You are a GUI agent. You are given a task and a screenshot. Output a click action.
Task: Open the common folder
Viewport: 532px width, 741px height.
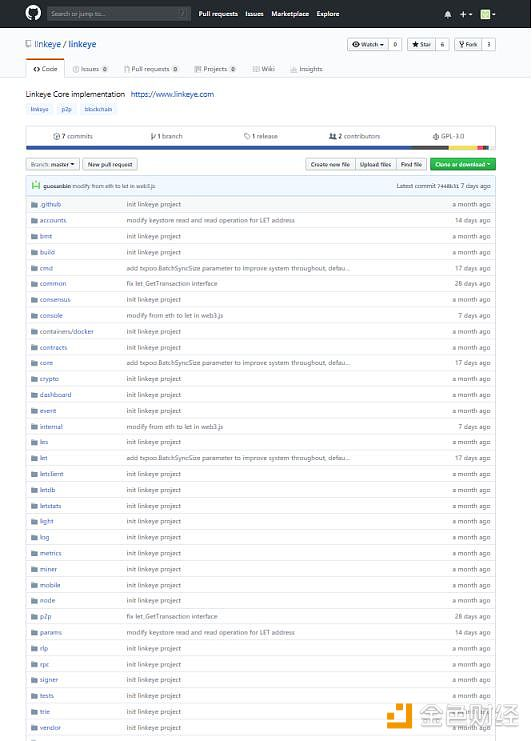click(x=53, y=284)
